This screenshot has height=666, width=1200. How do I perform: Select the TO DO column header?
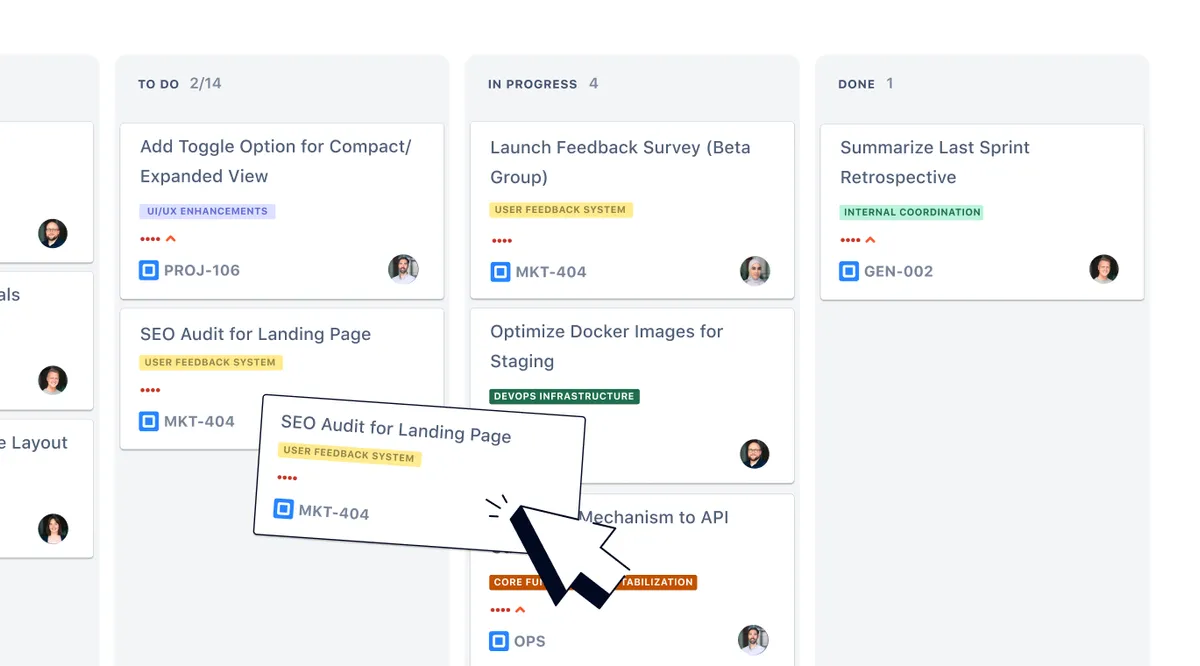click(x=159, y=84)
